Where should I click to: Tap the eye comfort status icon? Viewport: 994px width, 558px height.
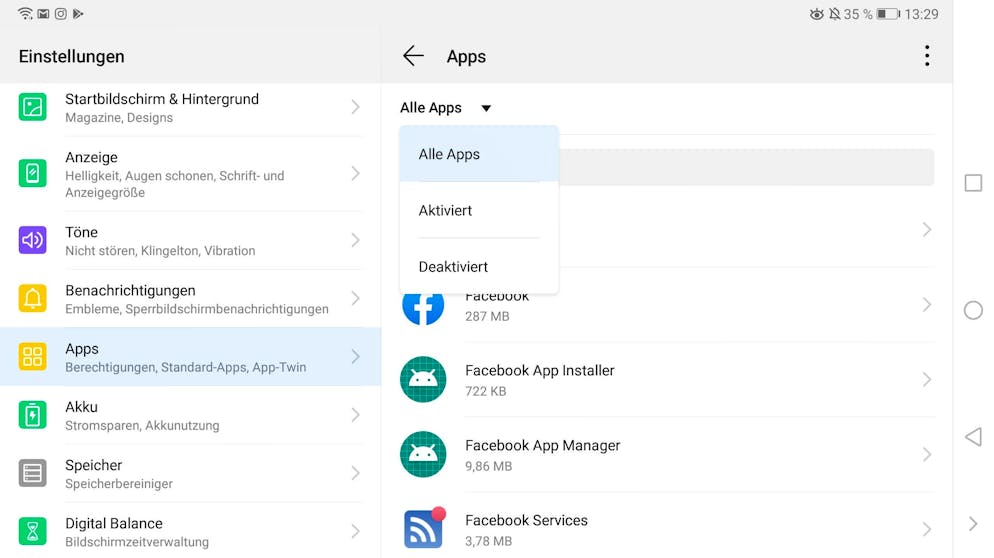(x=816, y=14)
